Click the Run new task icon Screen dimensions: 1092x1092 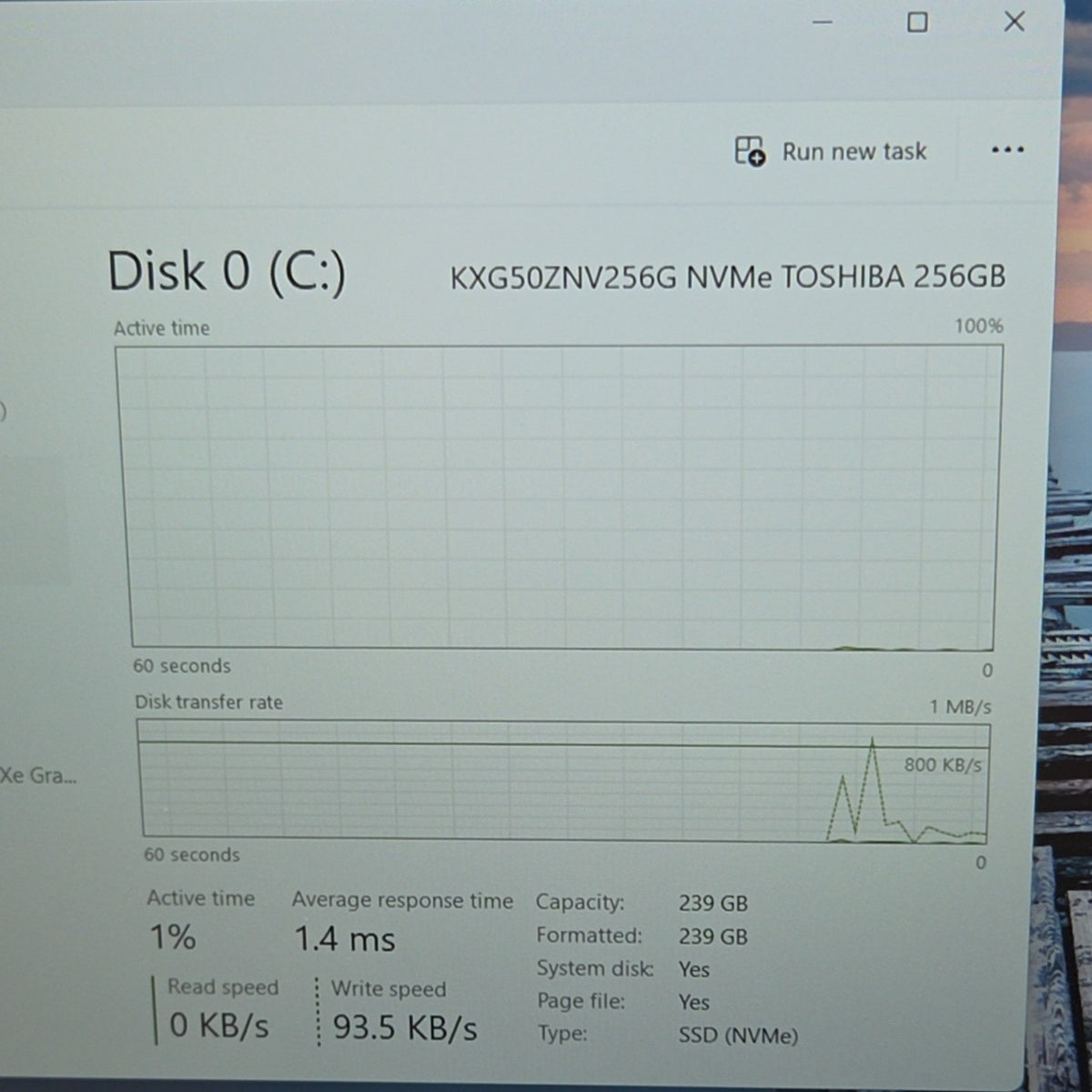pyautogui.click(x=750, y=151)
